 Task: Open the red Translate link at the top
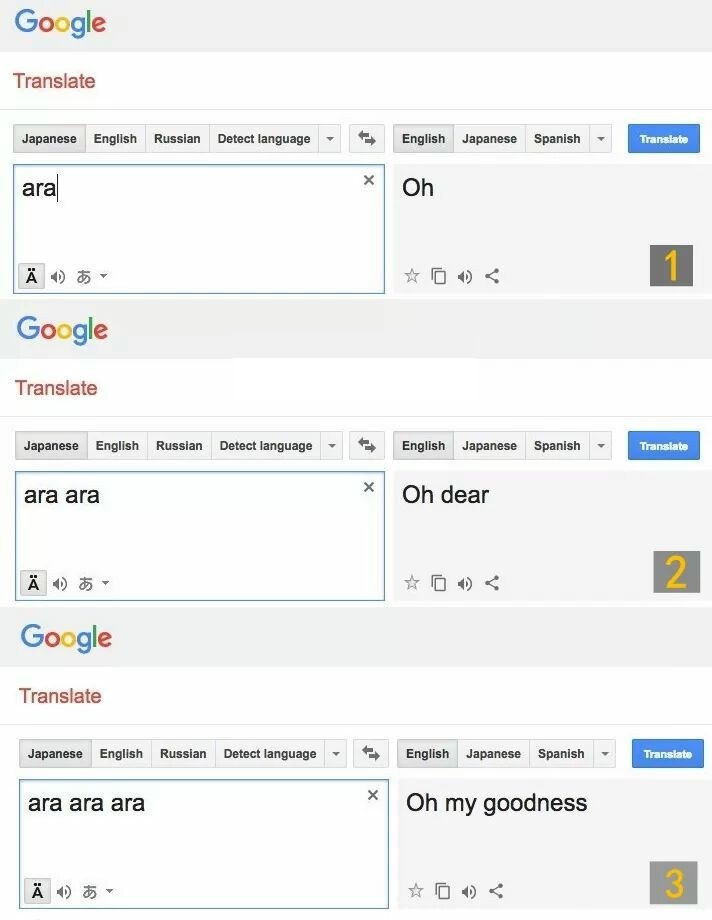[x=54, y=81]
